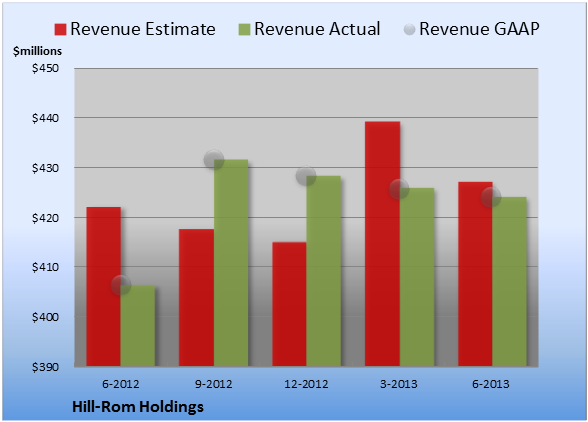
Task: Click the red Revenue Estimate legend swatch
Action: coord(60,30)
